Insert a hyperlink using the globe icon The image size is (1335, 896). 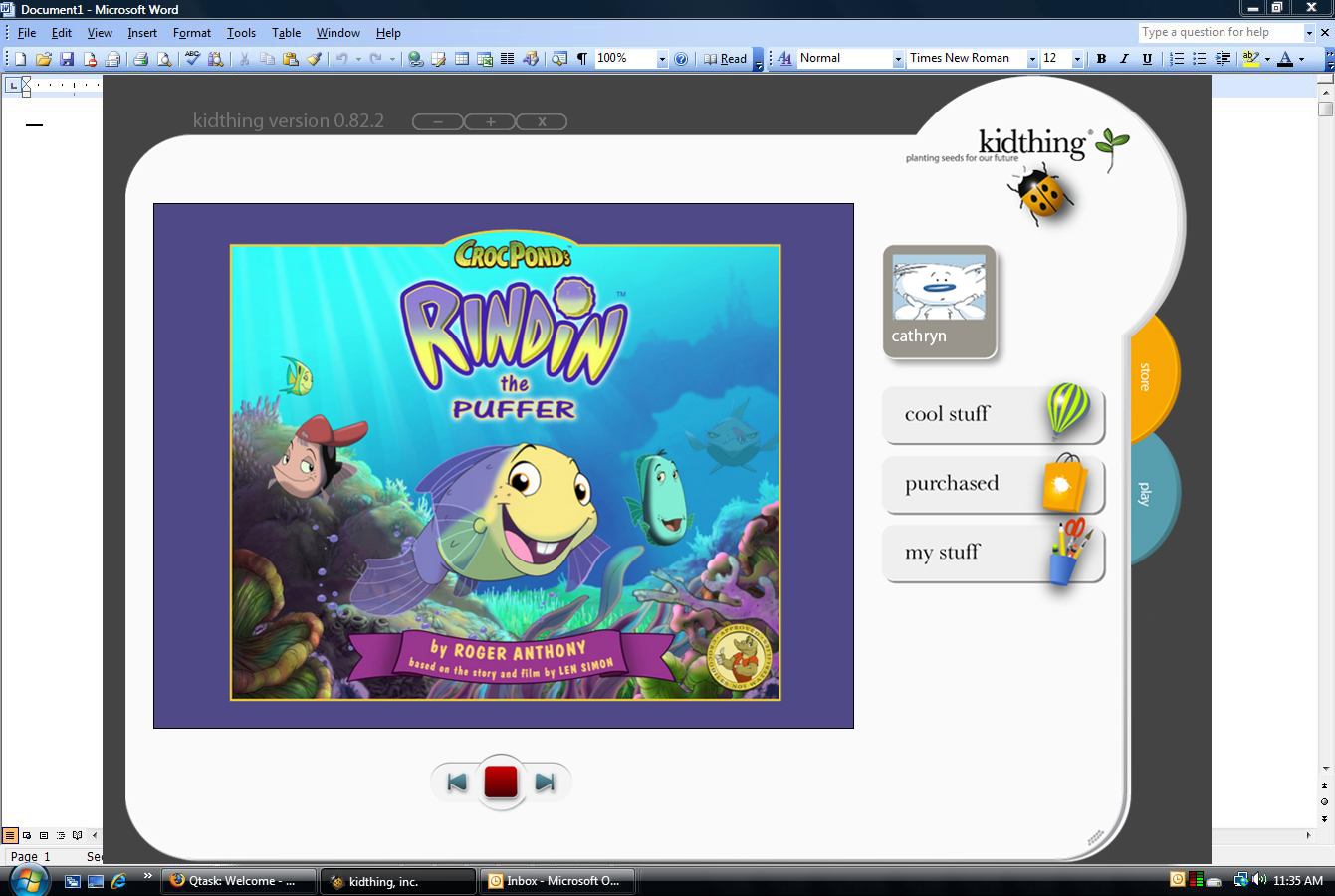415,59
